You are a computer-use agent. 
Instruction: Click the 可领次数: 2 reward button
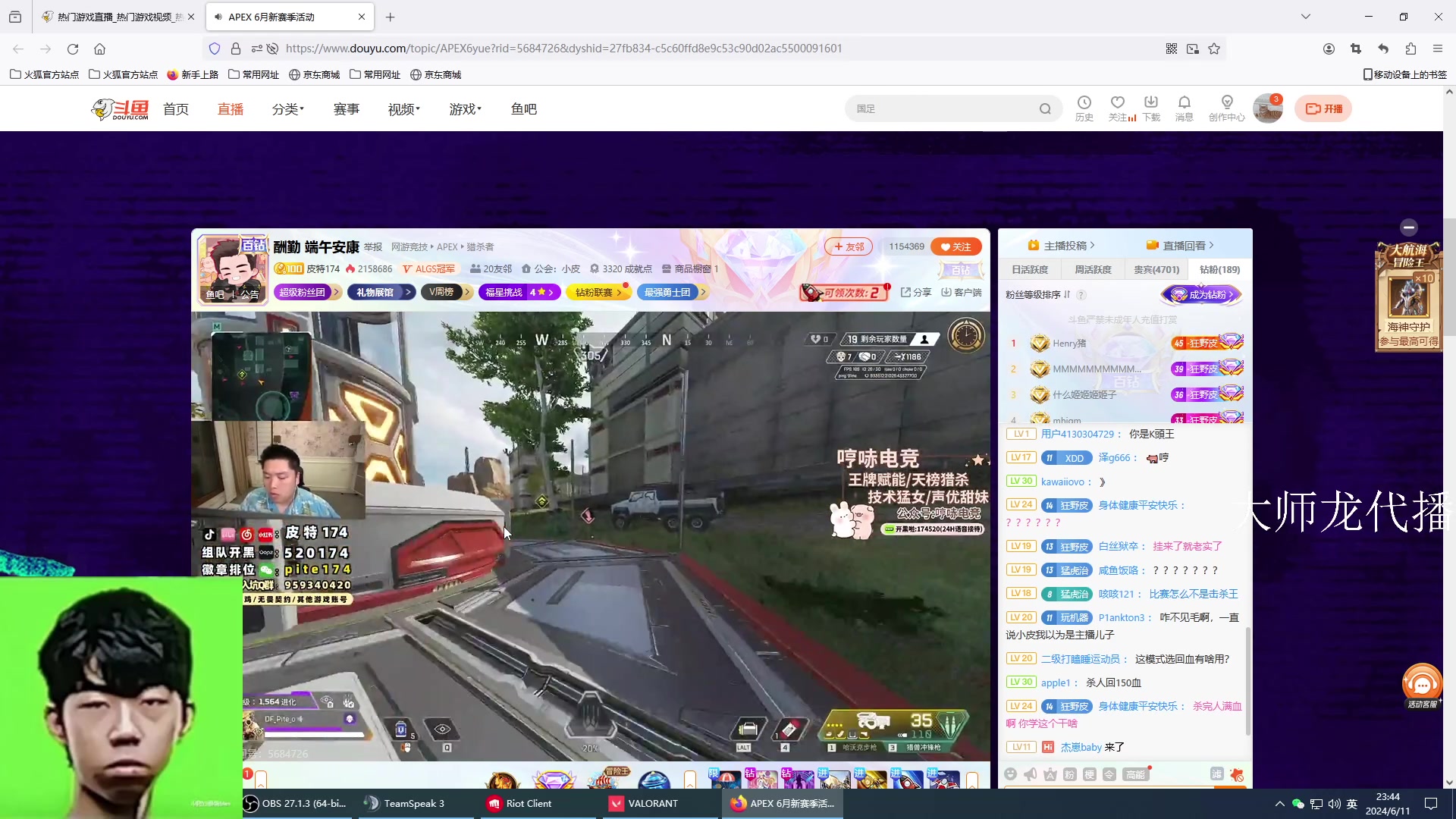(844, 292)
